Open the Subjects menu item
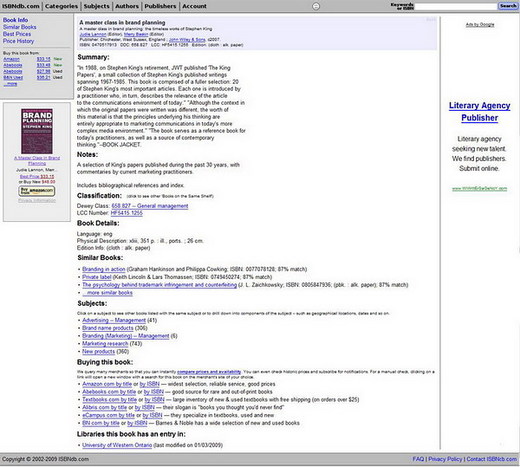The image size is (520, 467). tap(97, 6)
